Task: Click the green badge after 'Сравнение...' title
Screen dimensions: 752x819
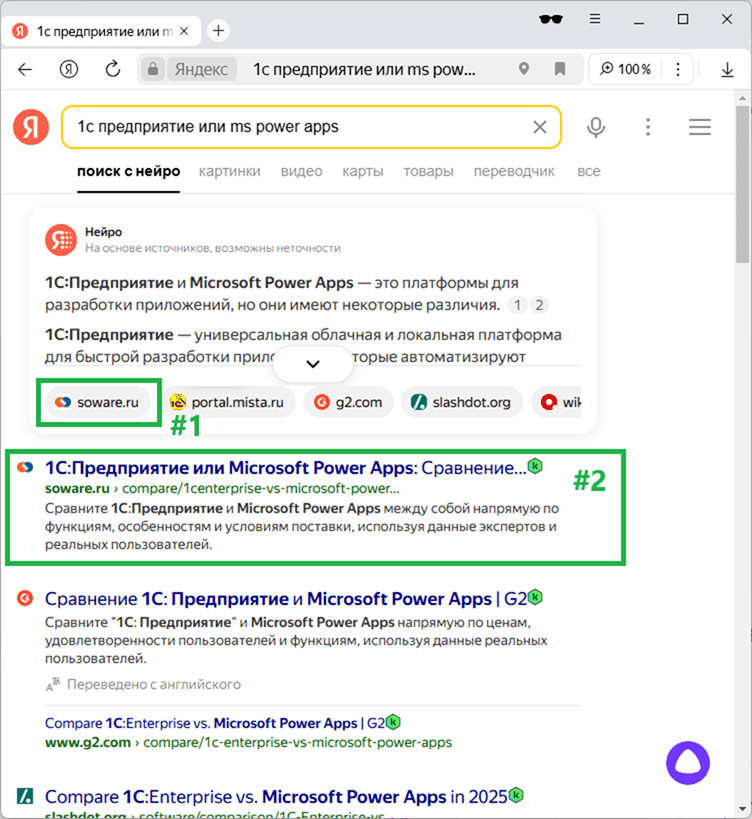Action: tap(535, 465)
